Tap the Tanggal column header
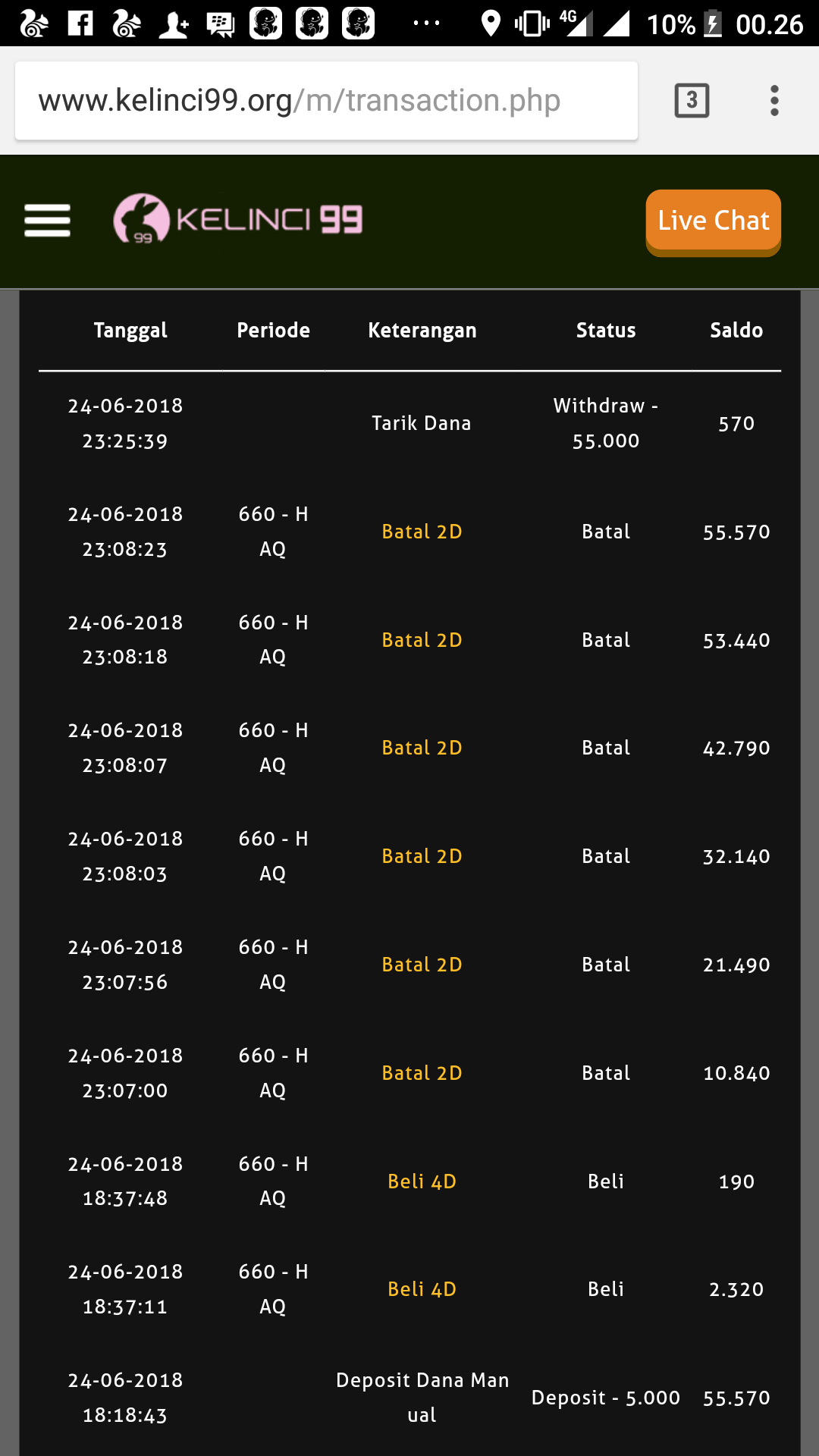 tap(130, 331)
